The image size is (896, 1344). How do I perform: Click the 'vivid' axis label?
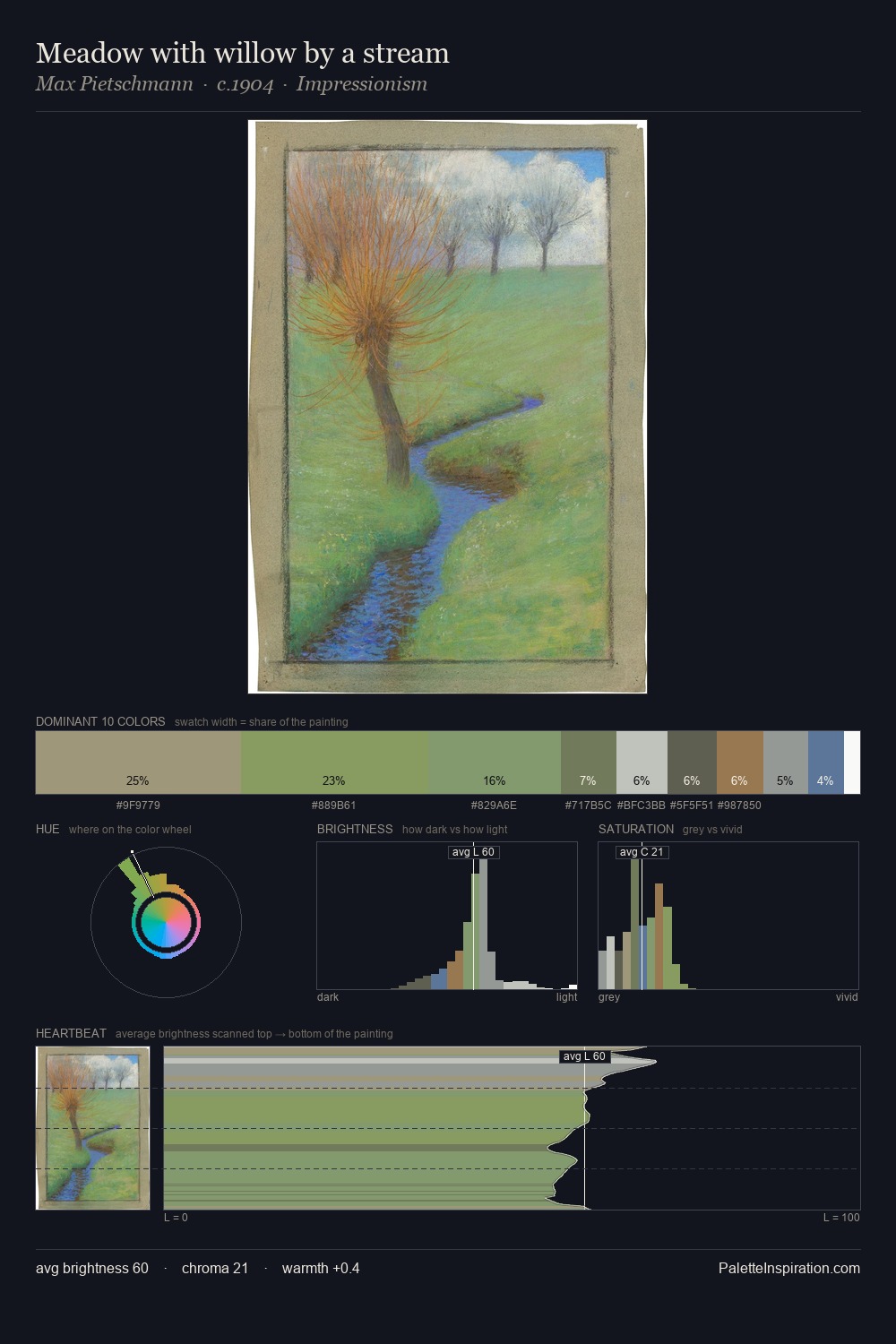pyautogui.click(x=847, y=997)
